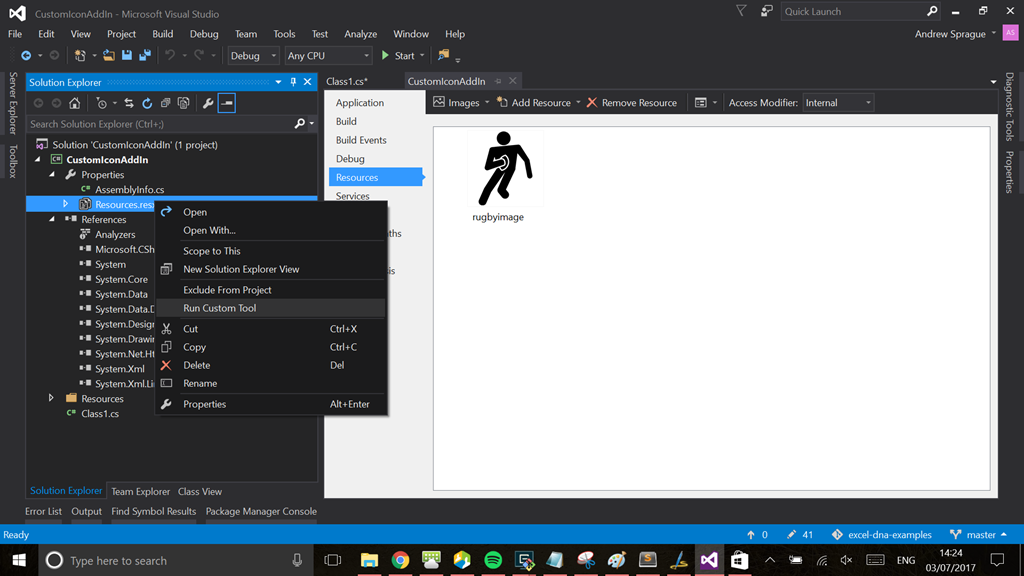1024x576 pixels.
Task: Select Run Custom Tool from context menu
Action: (x=220, y=308)
